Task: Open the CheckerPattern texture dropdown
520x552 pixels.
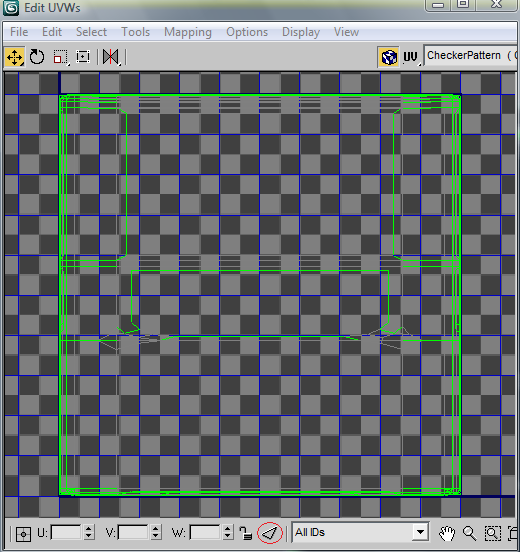Action: (x=471, y=56)
